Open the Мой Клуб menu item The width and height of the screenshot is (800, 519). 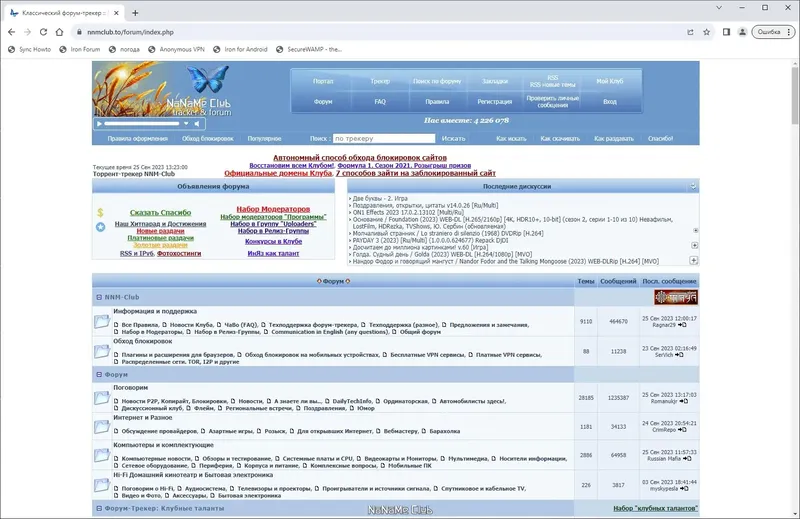point(610,81)
